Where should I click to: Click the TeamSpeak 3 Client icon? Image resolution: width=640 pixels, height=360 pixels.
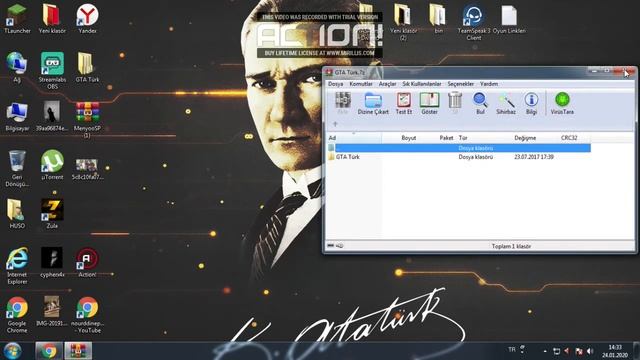point(473,22)
